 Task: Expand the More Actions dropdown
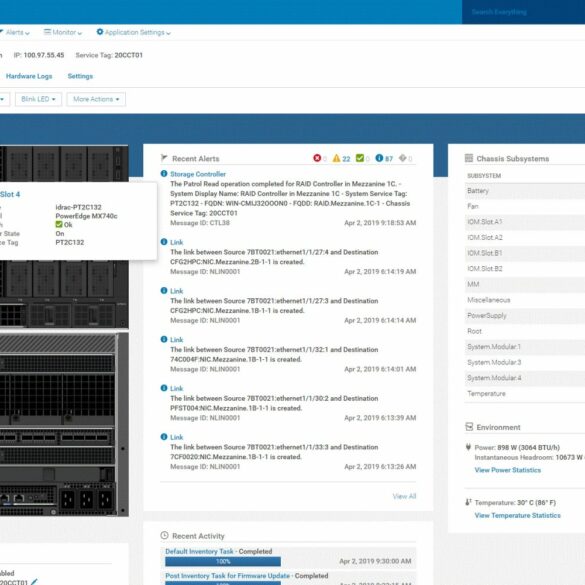point(96,99)
